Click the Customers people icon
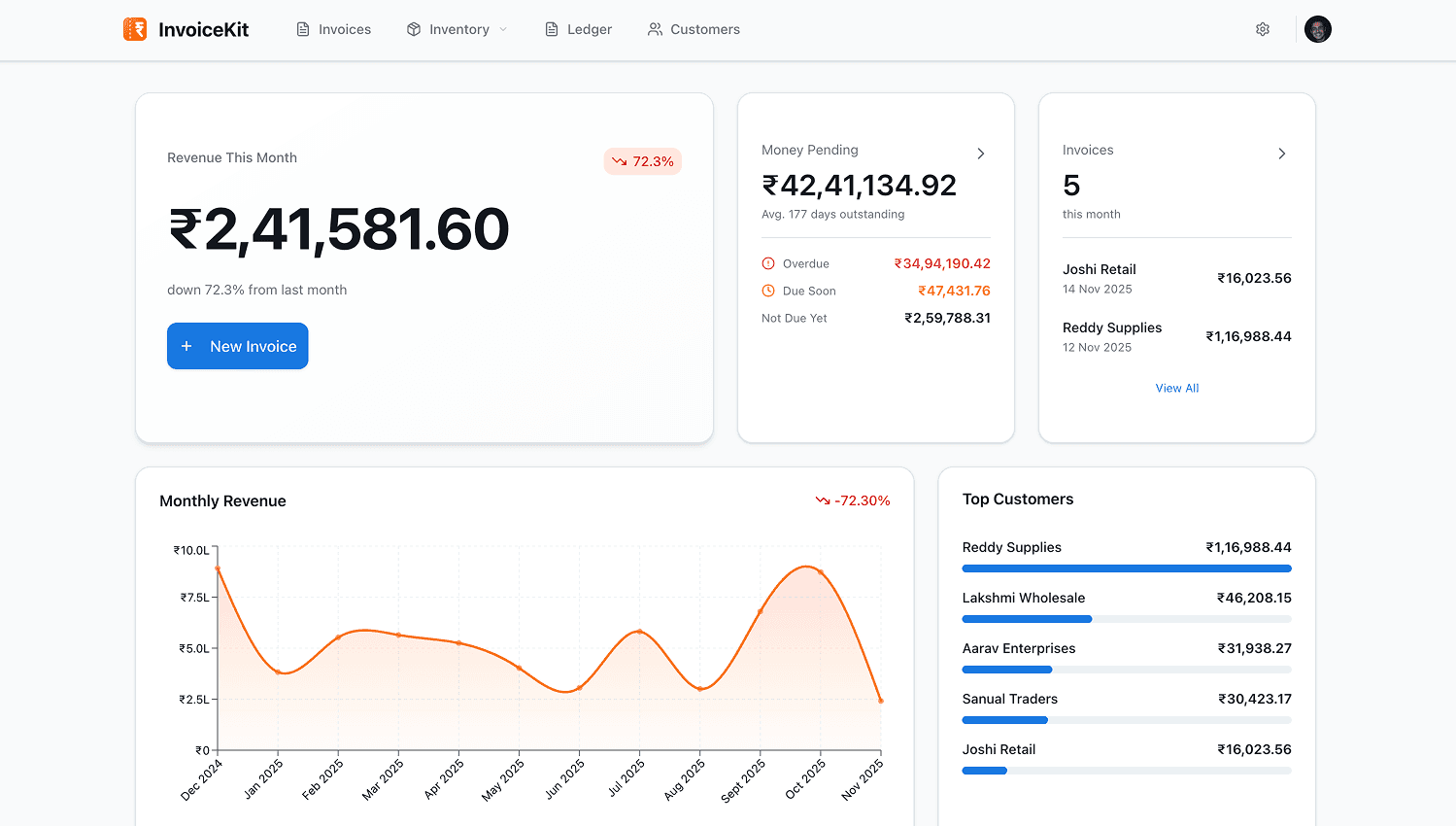Screen dimensions: 1456x826 coord(654,29)
